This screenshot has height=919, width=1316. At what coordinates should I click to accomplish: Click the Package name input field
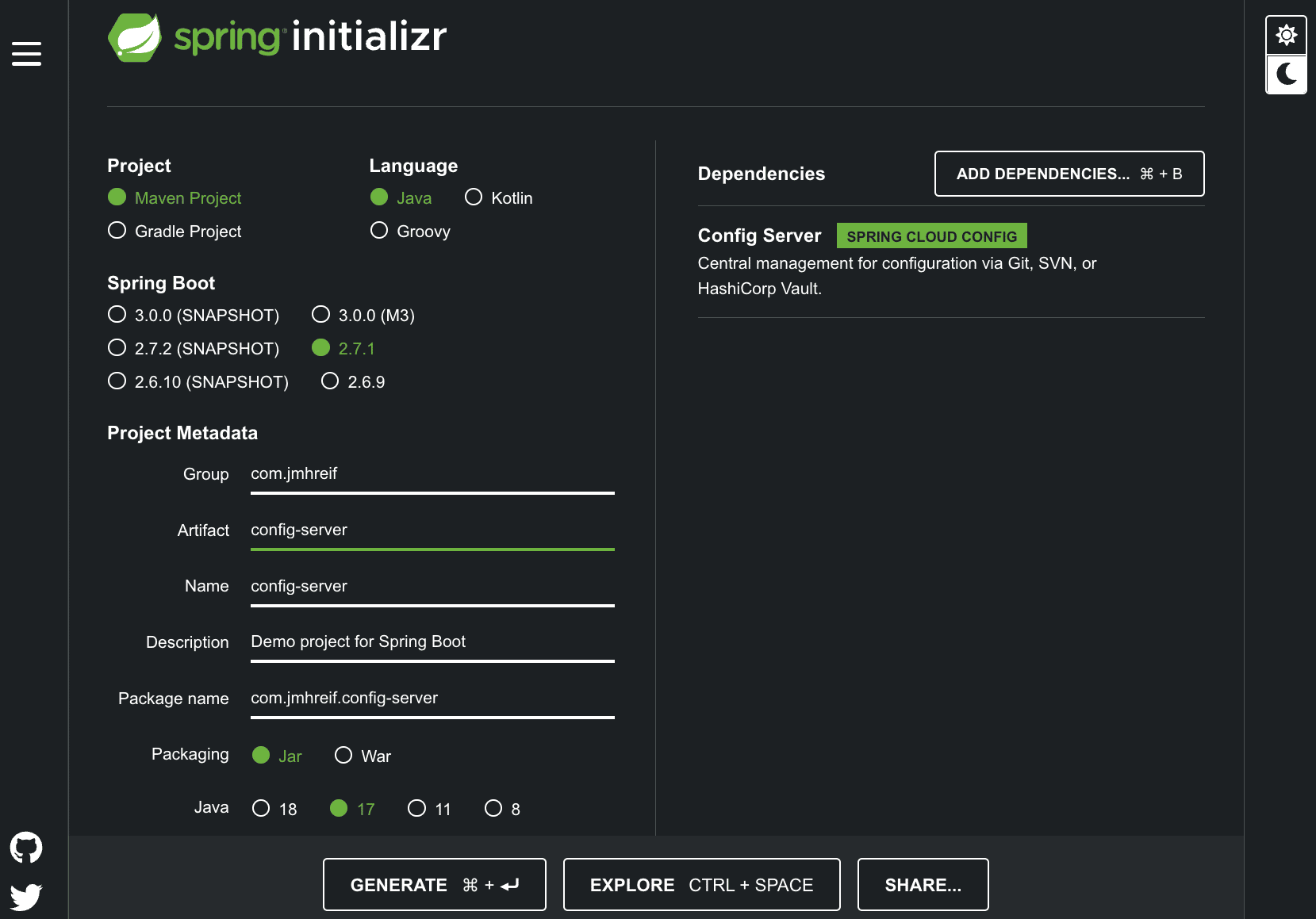pos(432,699)
